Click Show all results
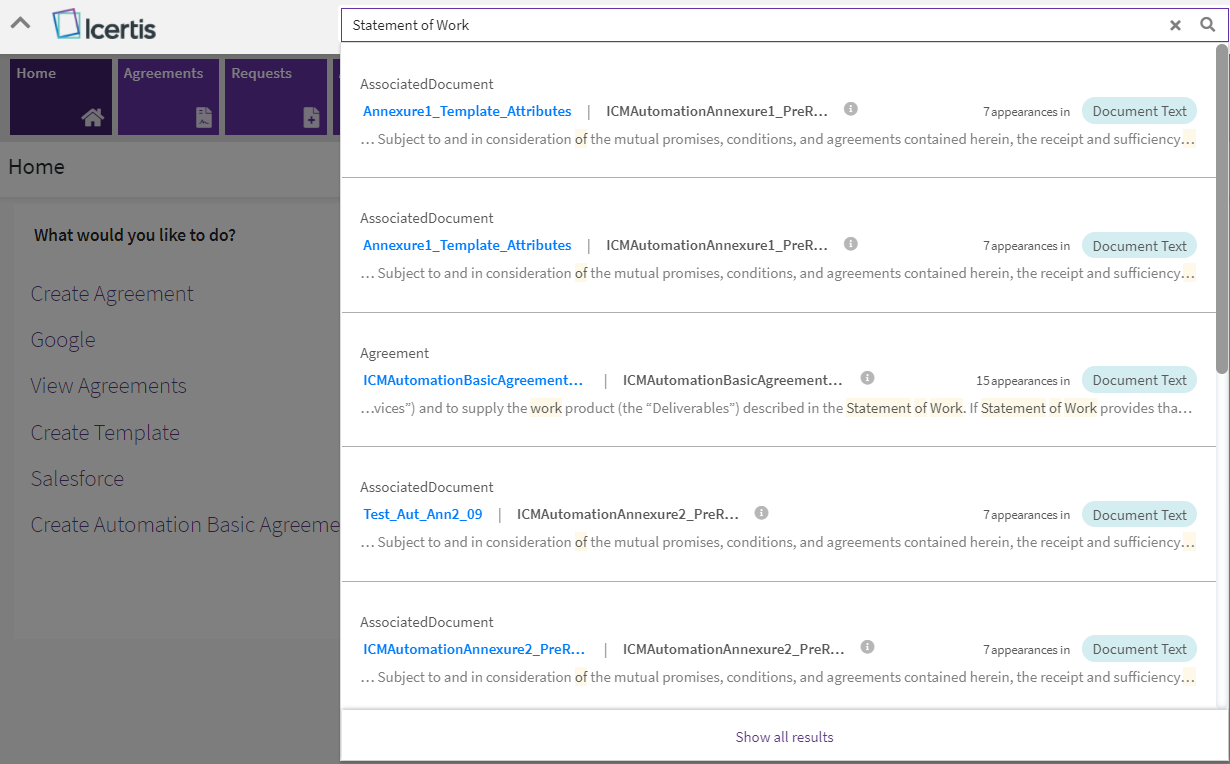The height and width of the screenshot is (764, 1230). pyautogui.click(x=784, y=737)
